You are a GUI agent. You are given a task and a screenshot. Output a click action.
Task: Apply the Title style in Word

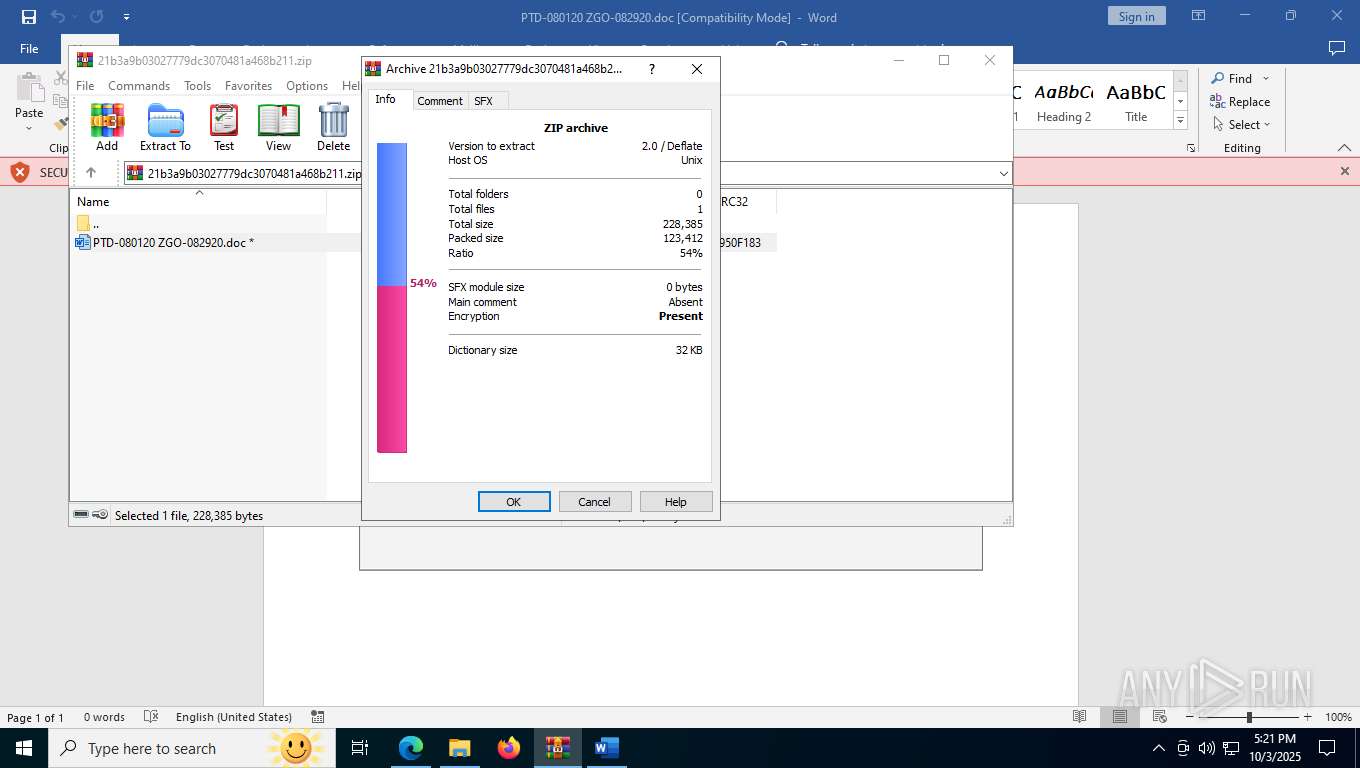coord(1136,103)
